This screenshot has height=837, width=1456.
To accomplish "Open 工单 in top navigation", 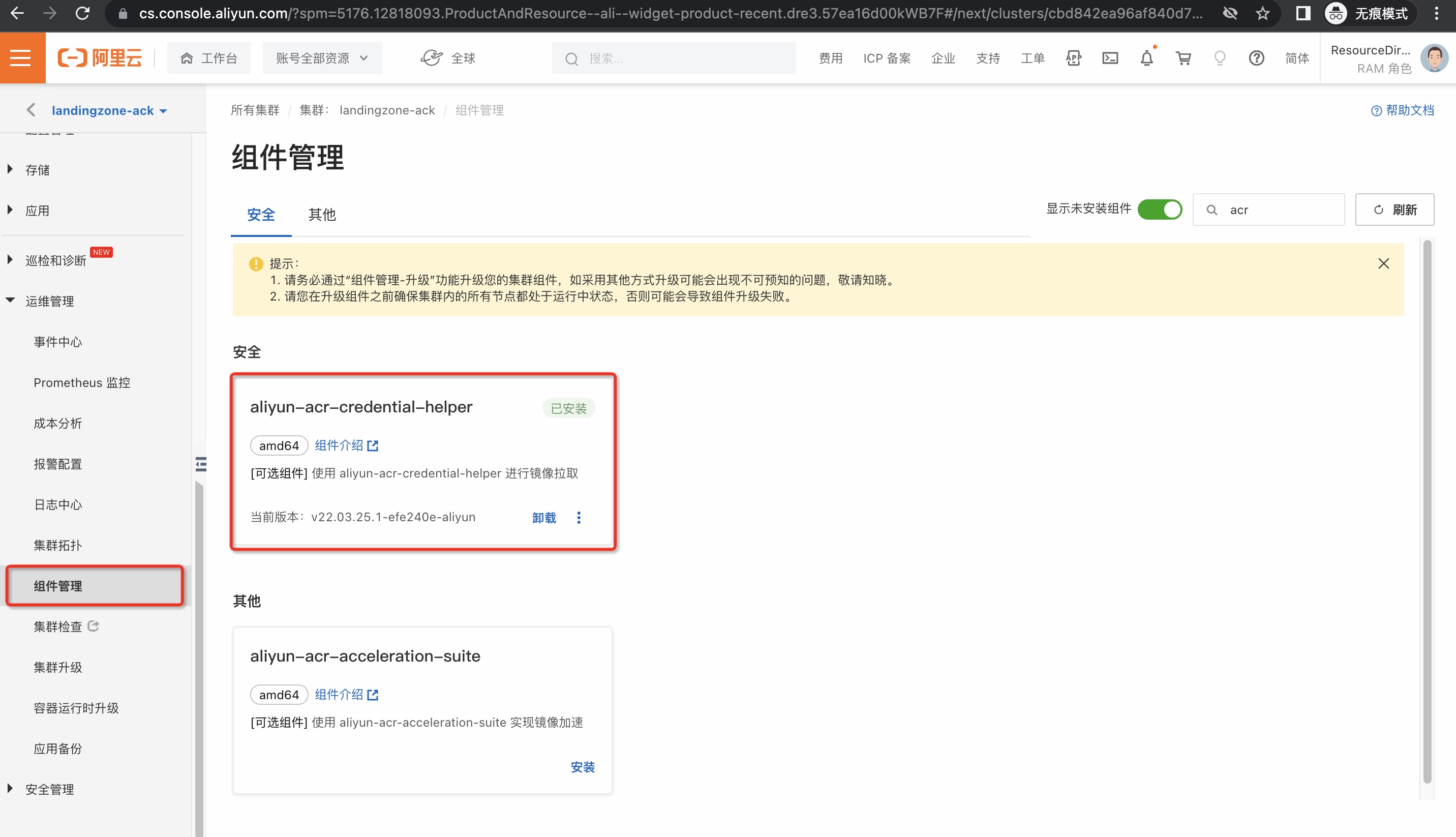I will [x=1033, y=58].
